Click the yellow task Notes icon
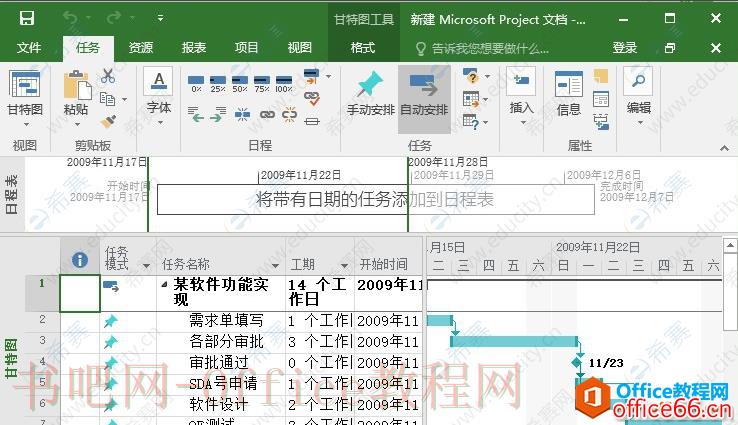Screen dimensions: 738x425 pyautogui.click(x=601, y=76)
